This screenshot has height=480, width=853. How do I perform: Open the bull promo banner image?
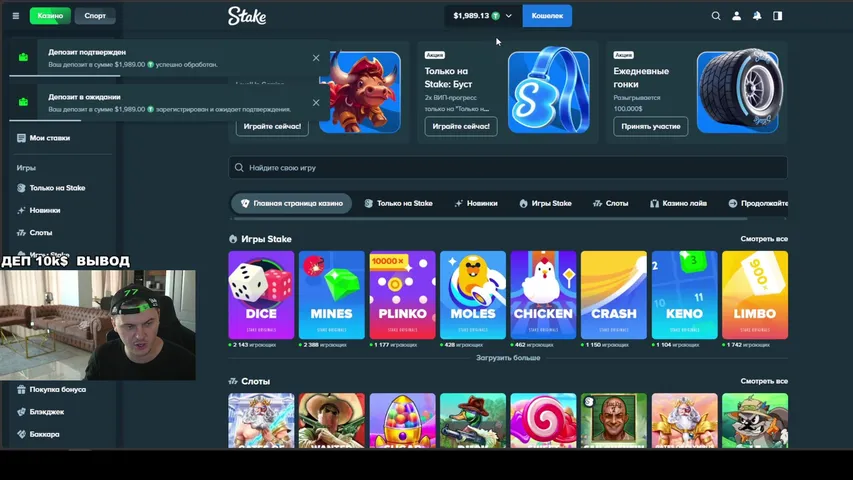[x=360, y=92]
